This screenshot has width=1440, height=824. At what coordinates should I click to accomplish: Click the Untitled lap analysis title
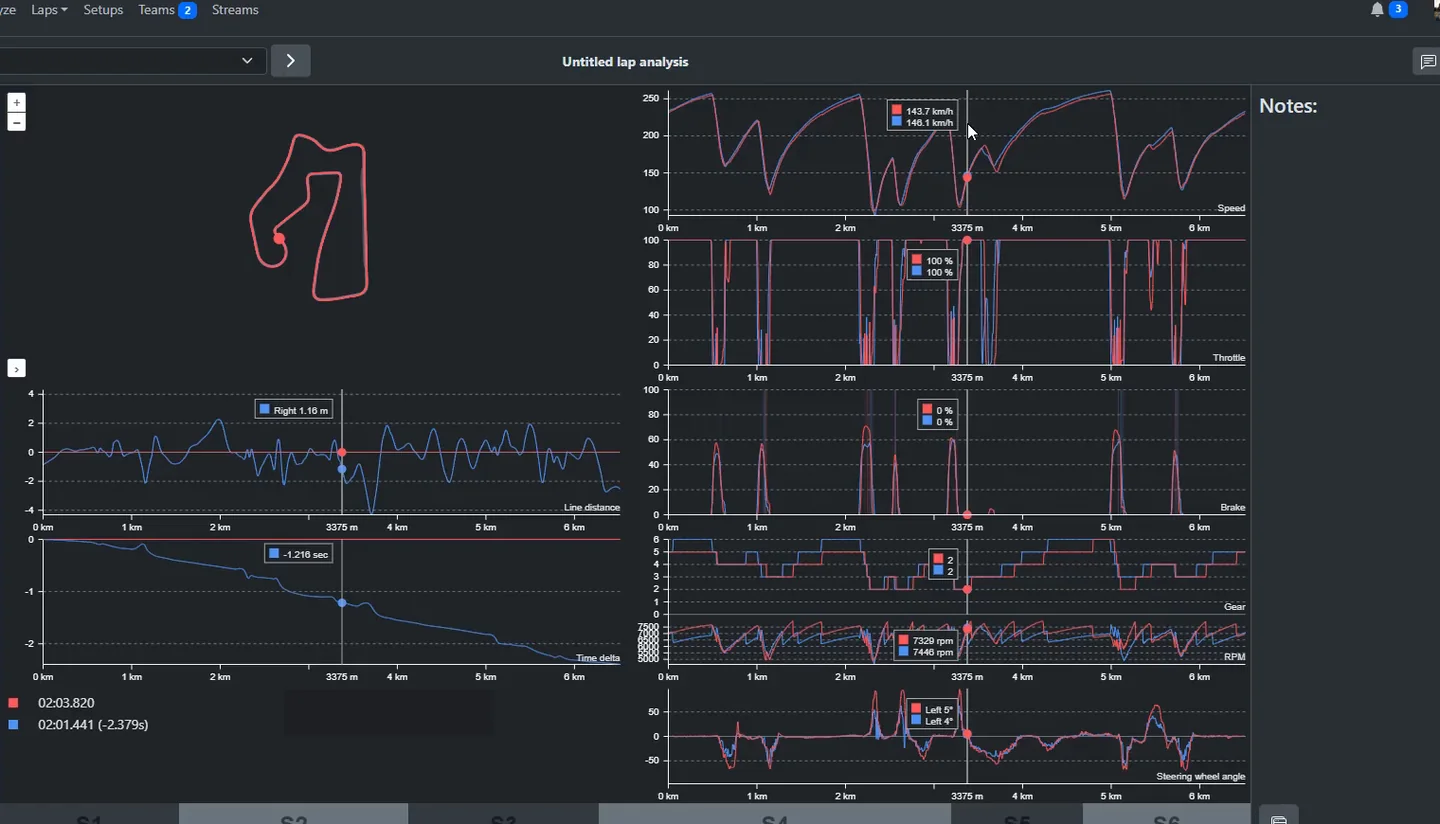click(625, 61)
